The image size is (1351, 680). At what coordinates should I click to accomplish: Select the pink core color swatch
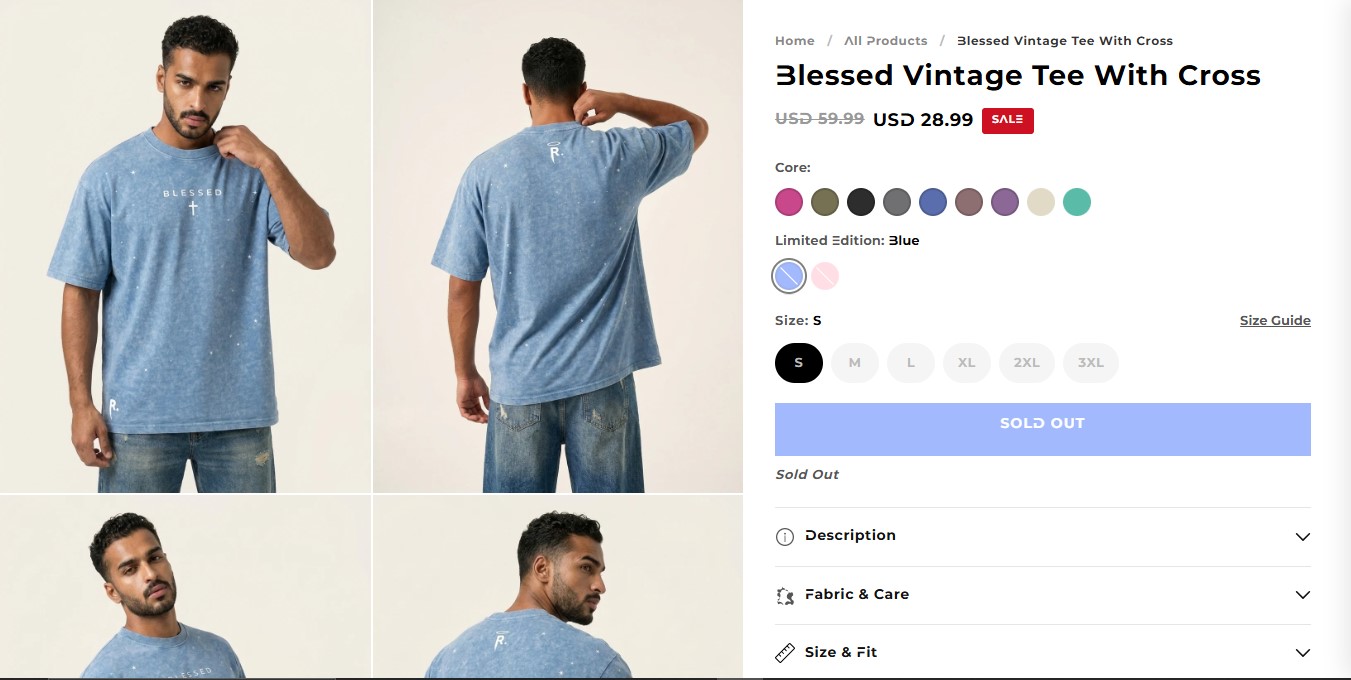tap(789, 202)
